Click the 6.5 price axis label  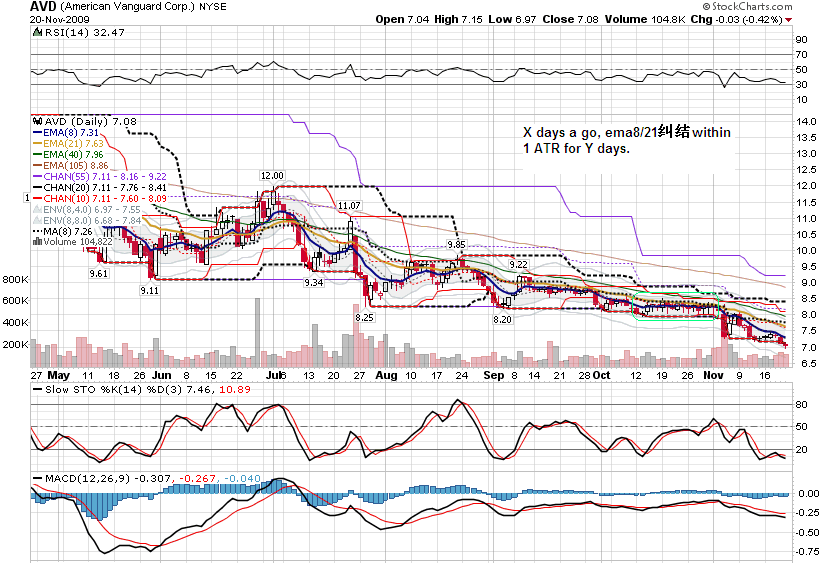(806, 363)
